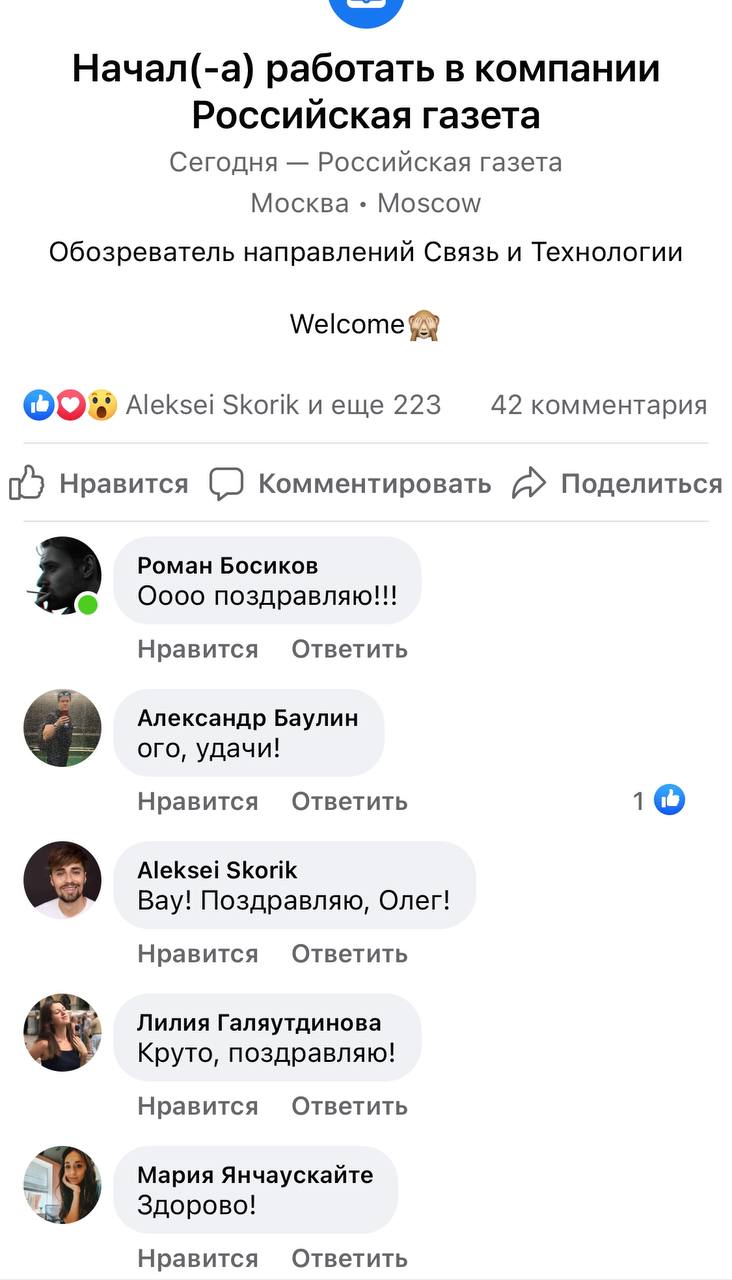Viewport: 732px width, 1280px height.
Task: Tap the thumbs-up Нравится icon under post
Action: pyautogui.click(x=27, y=484)
